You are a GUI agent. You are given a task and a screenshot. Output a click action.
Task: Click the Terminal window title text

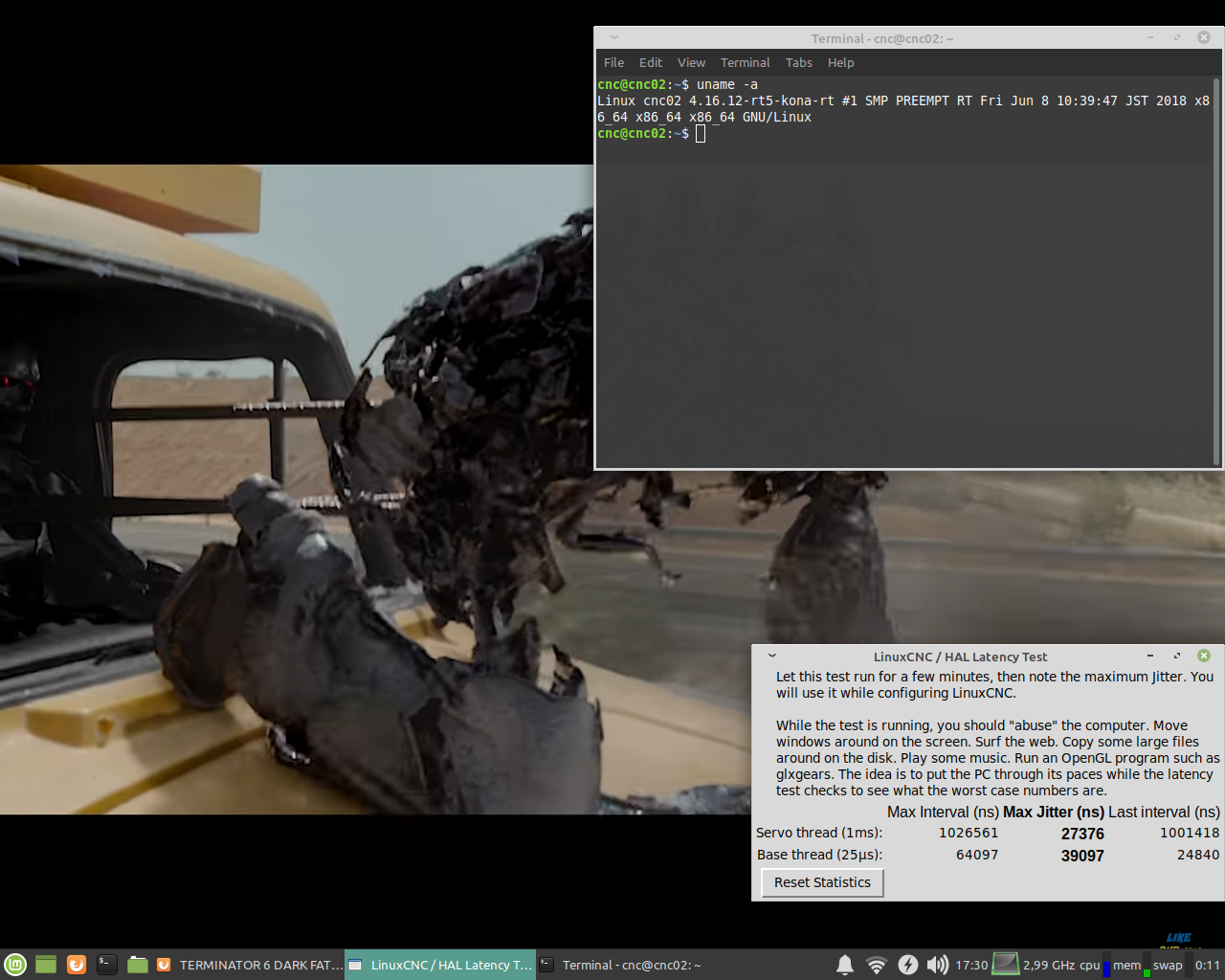(x=882, y=38)
